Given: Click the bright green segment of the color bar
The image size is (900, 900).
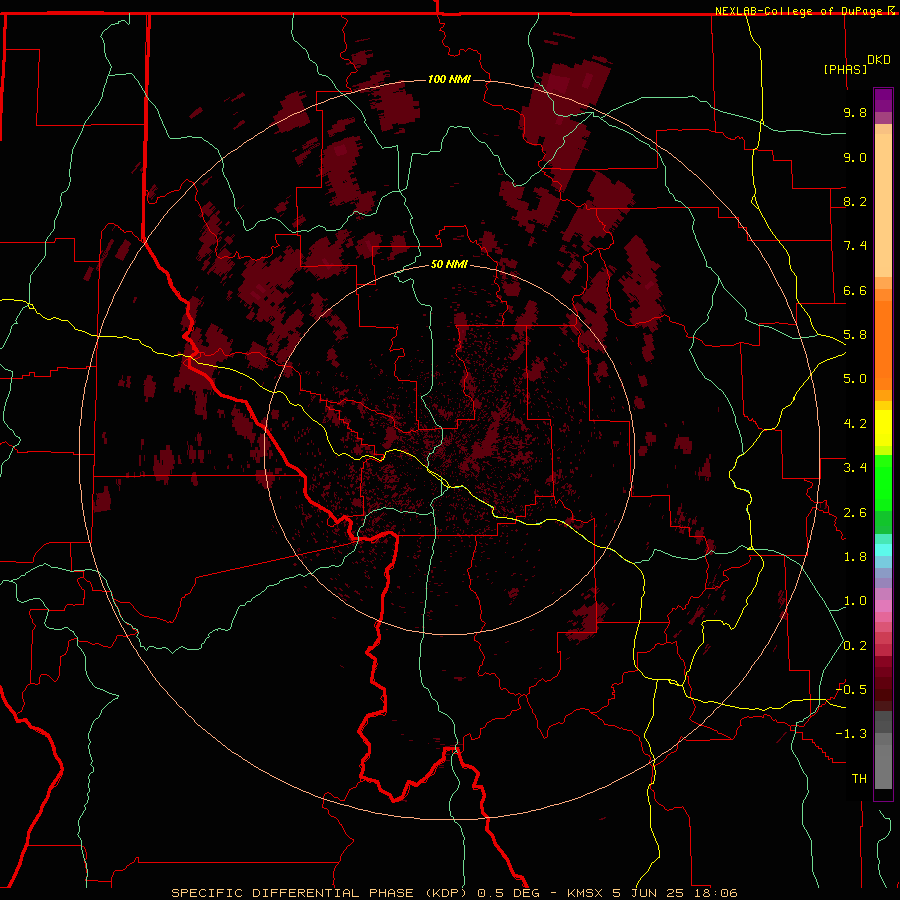Looking at the screenshot, I should click(883, 484).
